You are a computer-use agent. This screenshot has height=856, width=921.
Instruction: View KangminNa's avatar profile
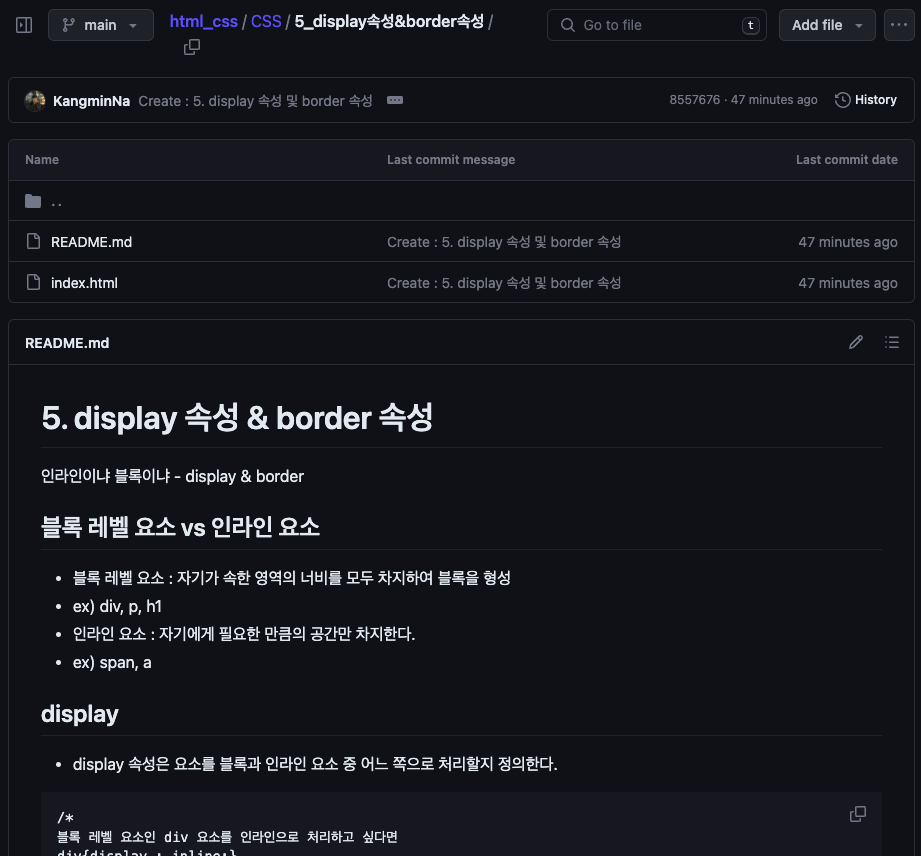click(35, 100)
